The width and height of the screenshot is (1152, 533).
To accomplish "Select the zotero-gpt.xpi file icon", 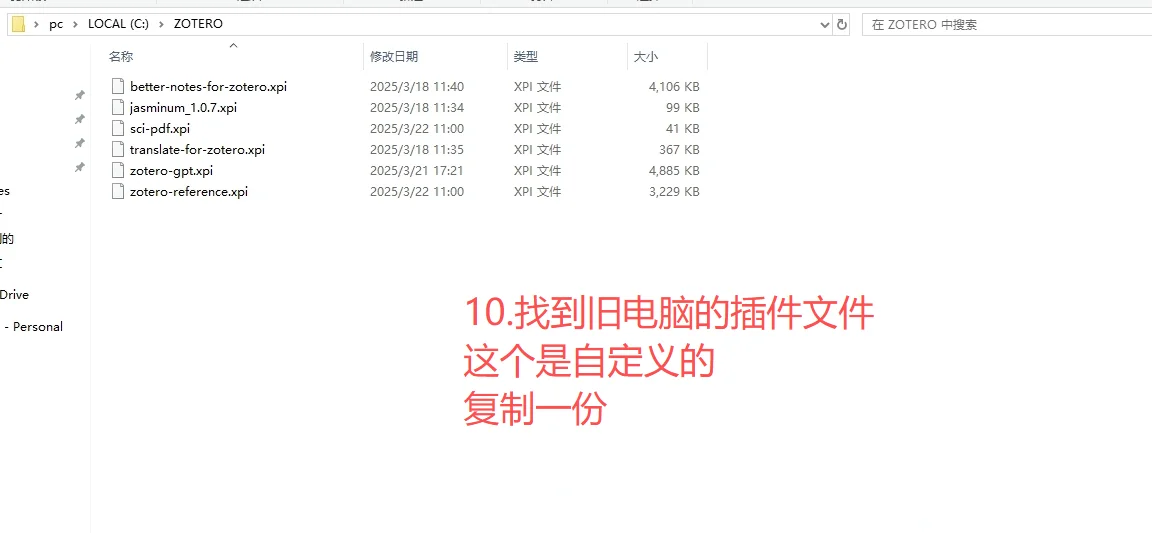I will (x=118, y=171).
